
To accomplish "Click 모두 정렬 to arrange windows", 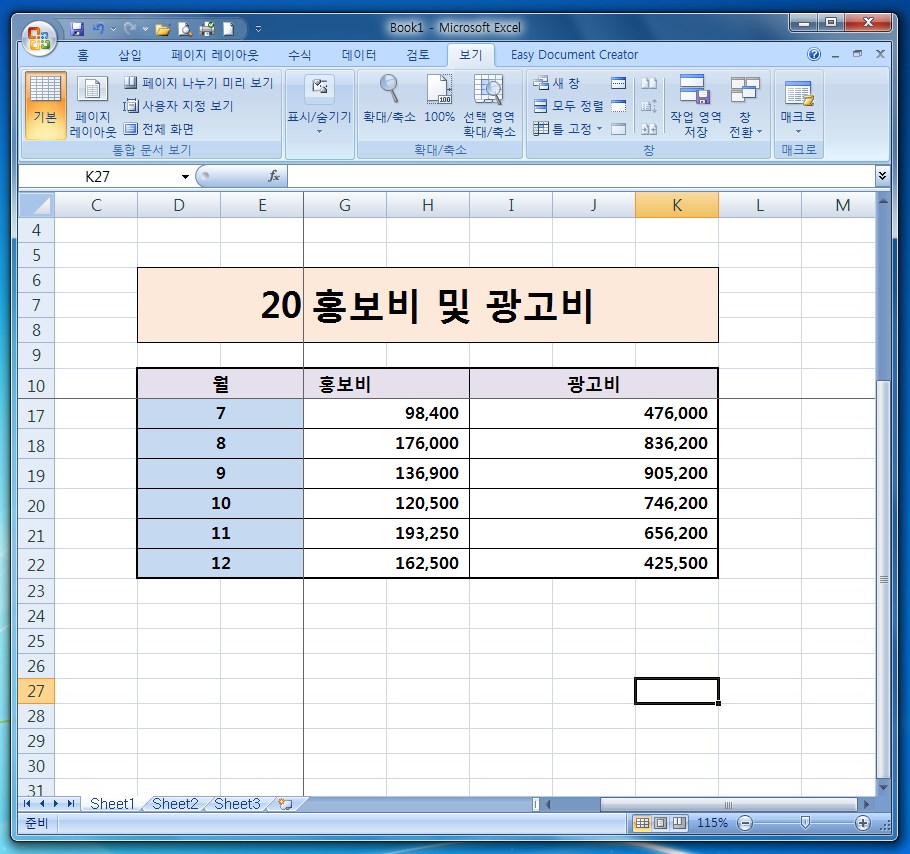I will 568,106.
